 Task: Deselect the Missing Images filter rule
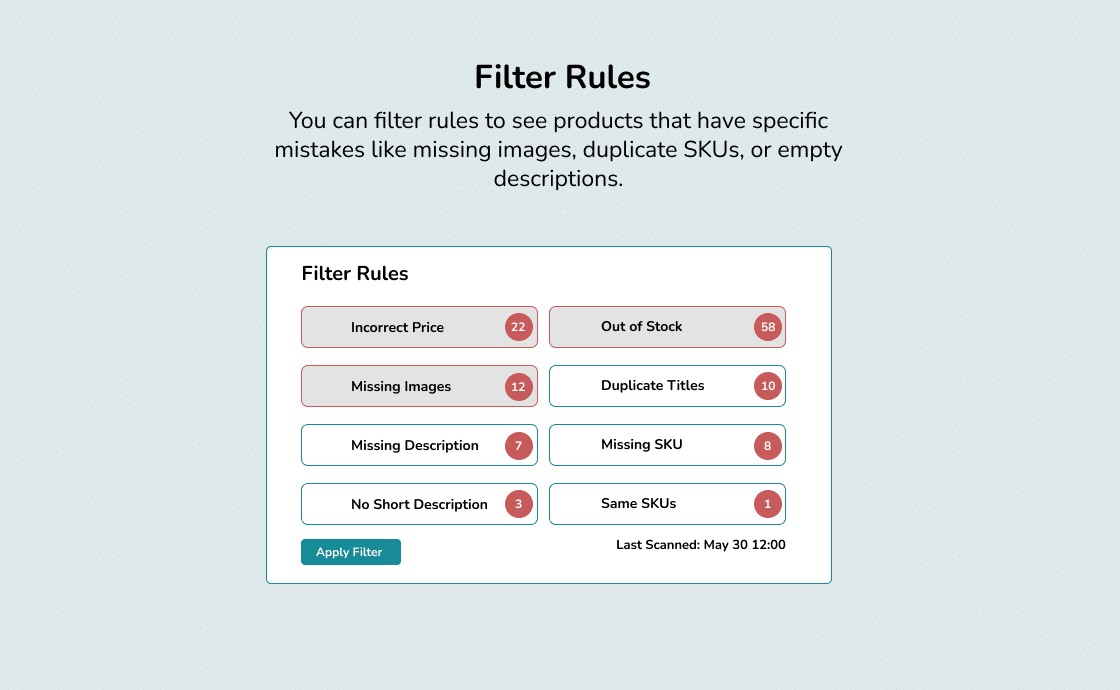click(419, 386)
